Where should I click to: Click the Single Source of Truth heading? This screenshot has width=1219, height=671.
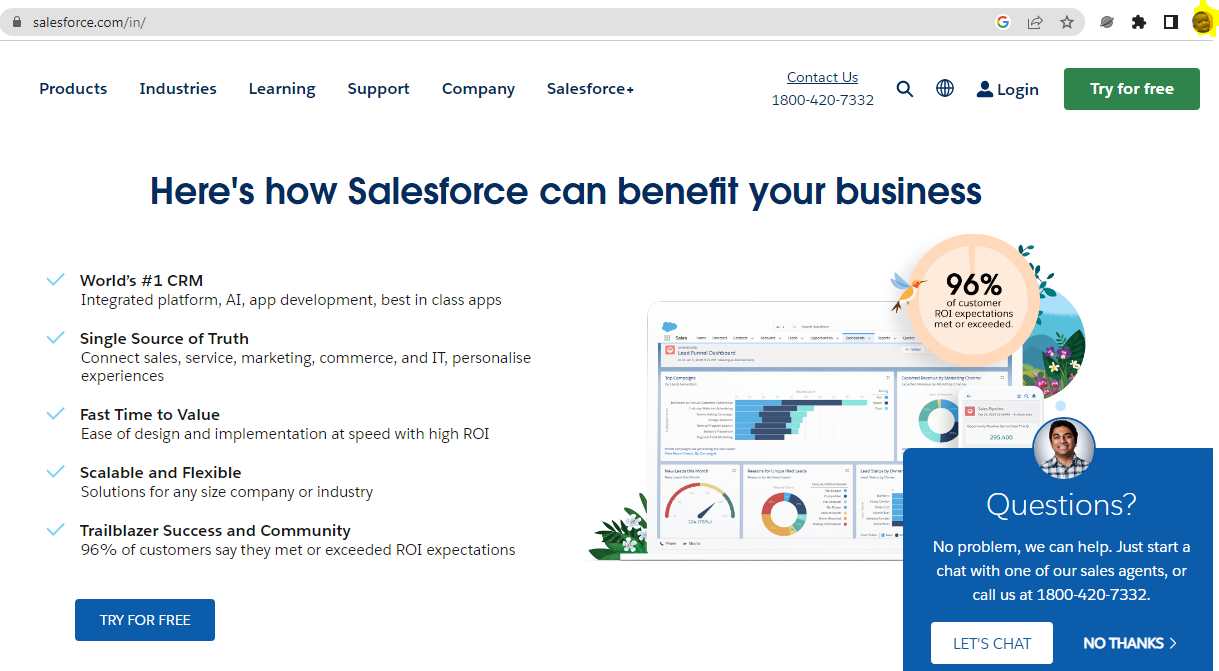pyautogui.click(x=164, y=339)
